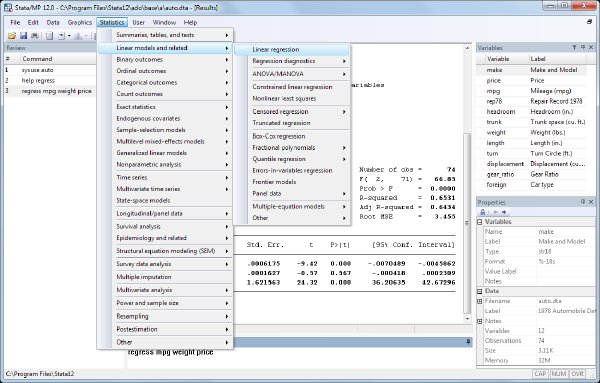Click the filter icon in Variables panel
This screenshot has height=383, width=600.
coord(574,47)
